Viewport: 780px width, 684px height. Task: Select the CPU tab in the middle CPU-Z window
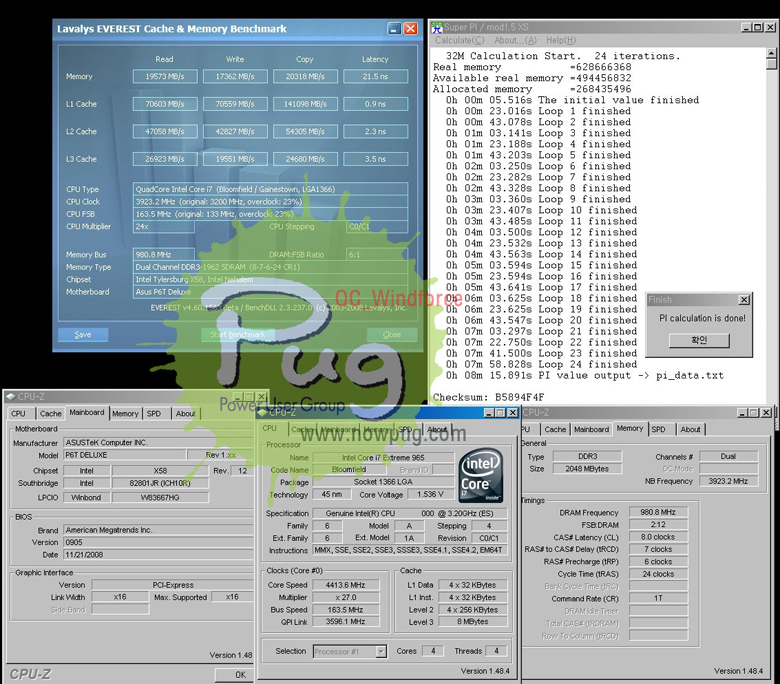pyautogui.click(x=270, y=428)
